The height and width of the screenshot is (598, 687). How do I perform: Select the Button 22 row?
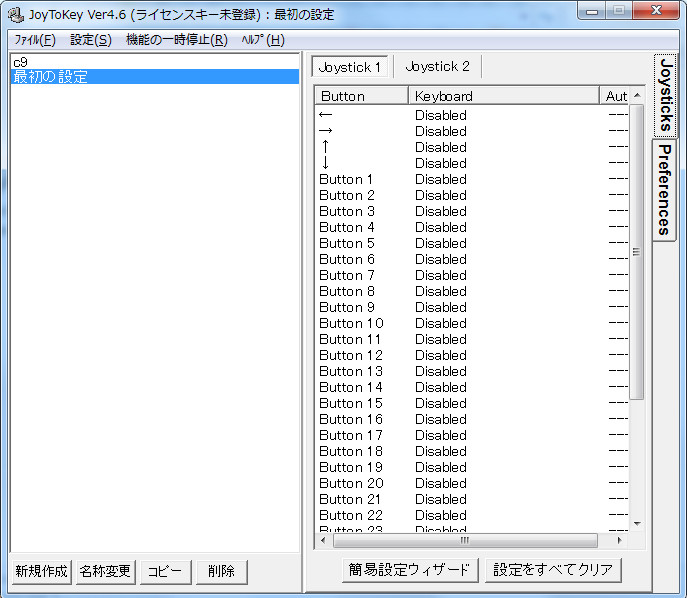pos(472,515)
